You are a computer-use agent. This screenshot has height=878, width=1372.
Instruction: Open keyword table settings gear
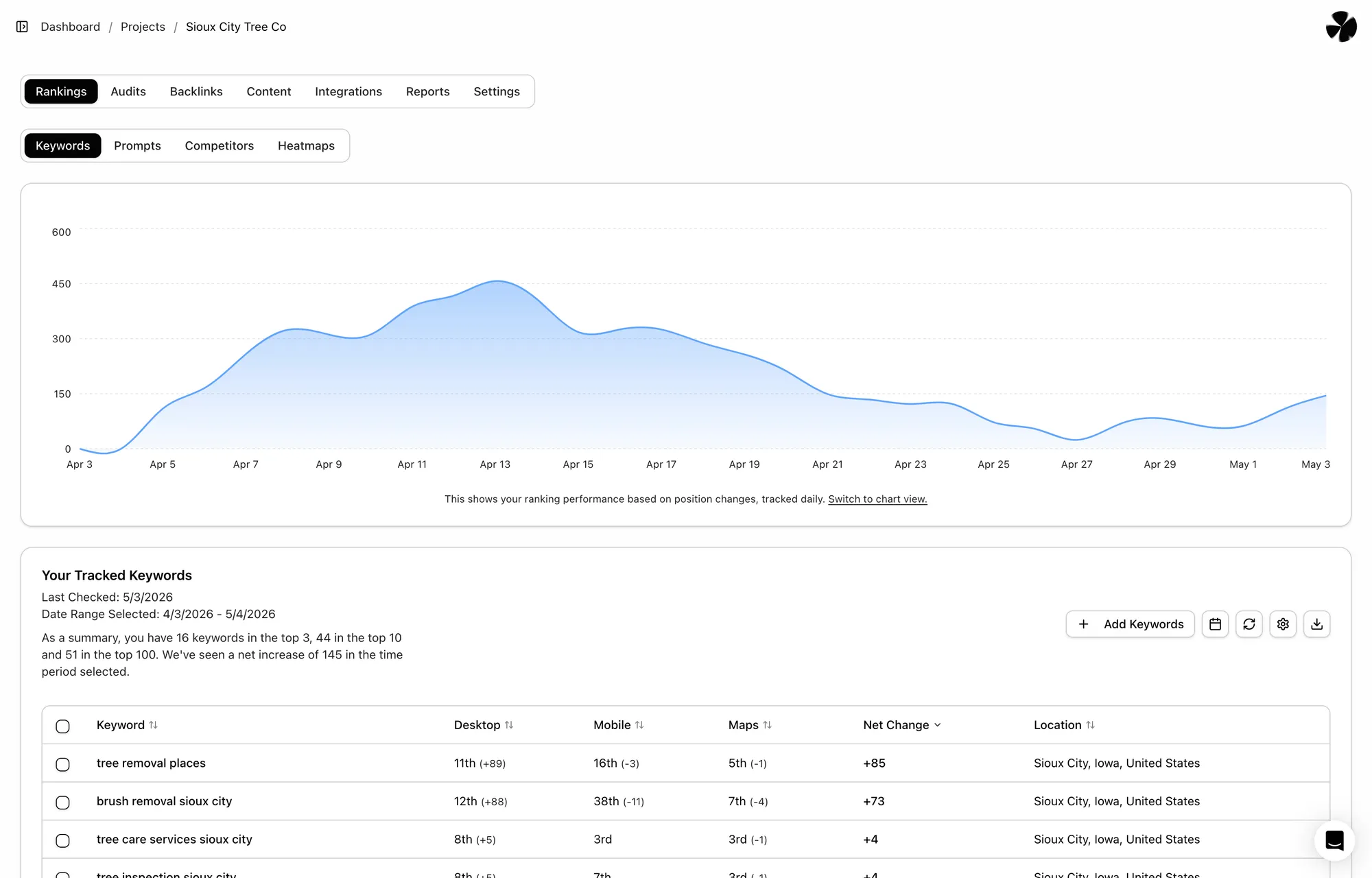tap(1283, 624)
